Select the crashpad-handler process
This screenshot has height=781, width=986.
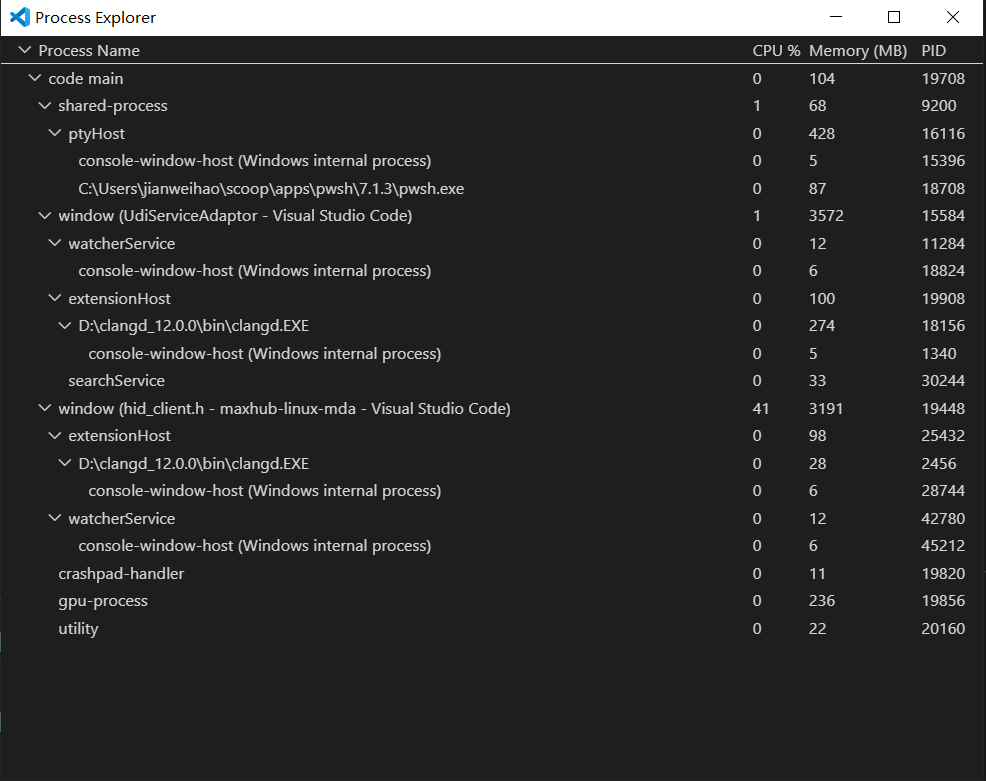pyautogui.click(x=121, y=573)
